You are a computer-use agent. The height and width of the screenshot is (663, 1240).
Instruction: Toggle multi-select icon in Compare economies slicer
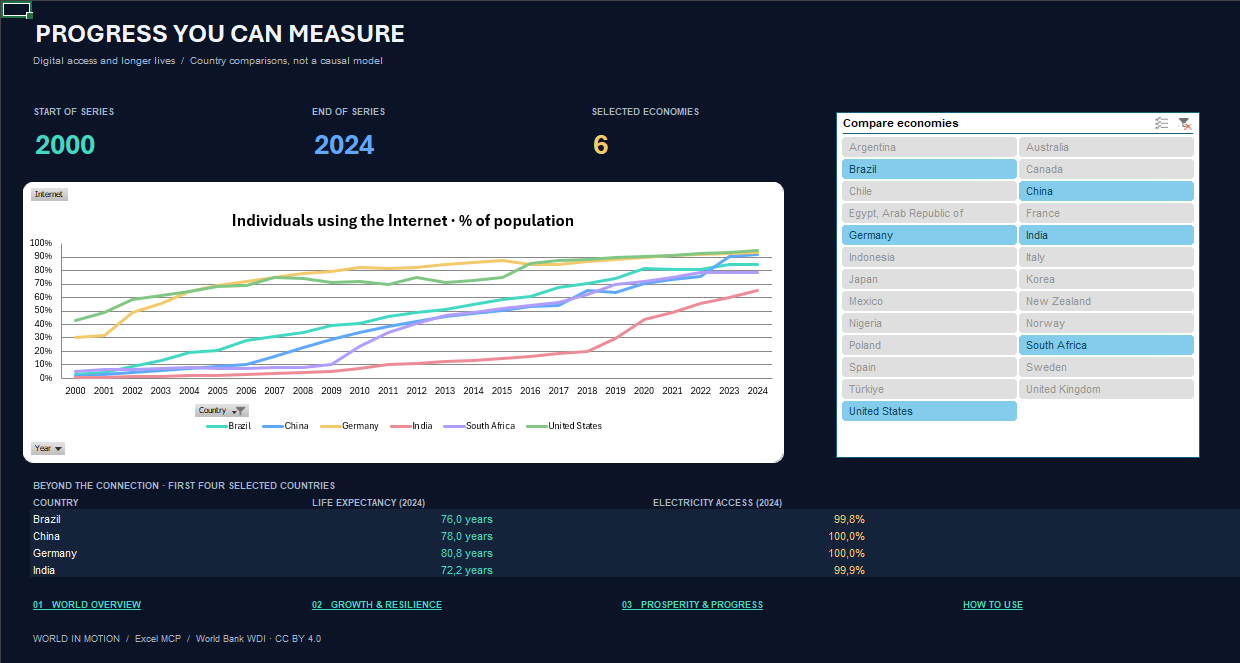[1161, 123]
